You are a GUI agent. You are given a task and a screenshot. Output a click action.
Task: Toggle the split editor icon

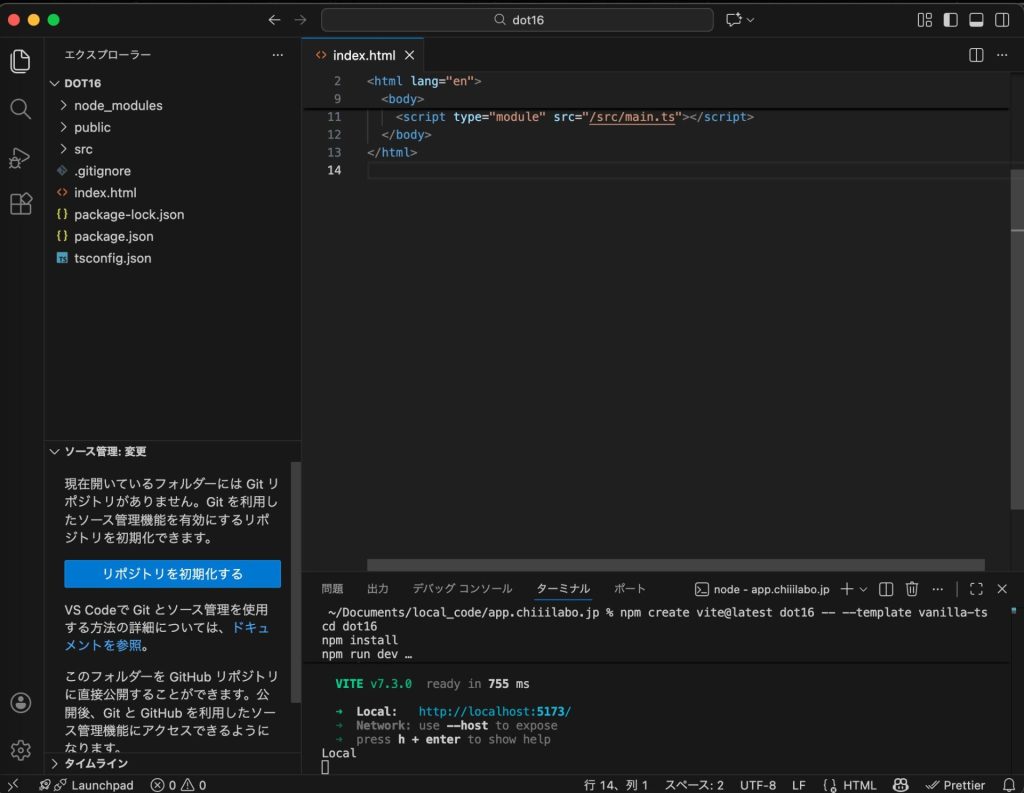pyautogui.click(x=975, y=55)
